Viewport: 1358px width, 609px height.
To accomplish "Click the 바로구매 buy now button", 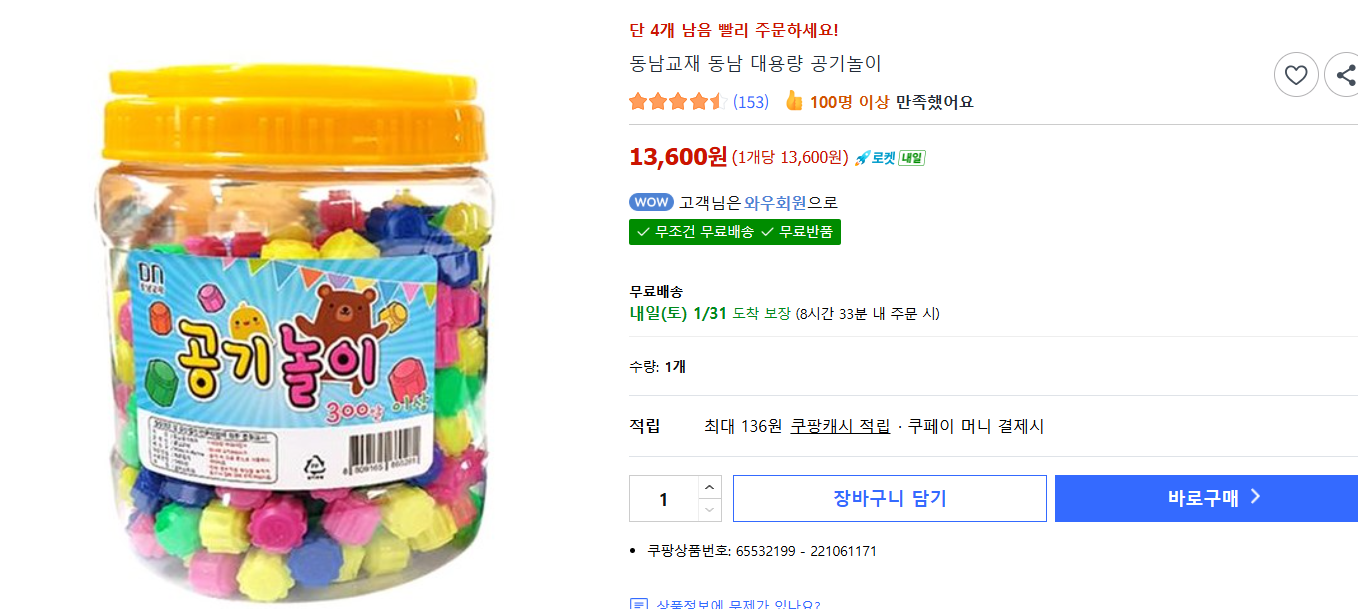I will coord(1205,498).
